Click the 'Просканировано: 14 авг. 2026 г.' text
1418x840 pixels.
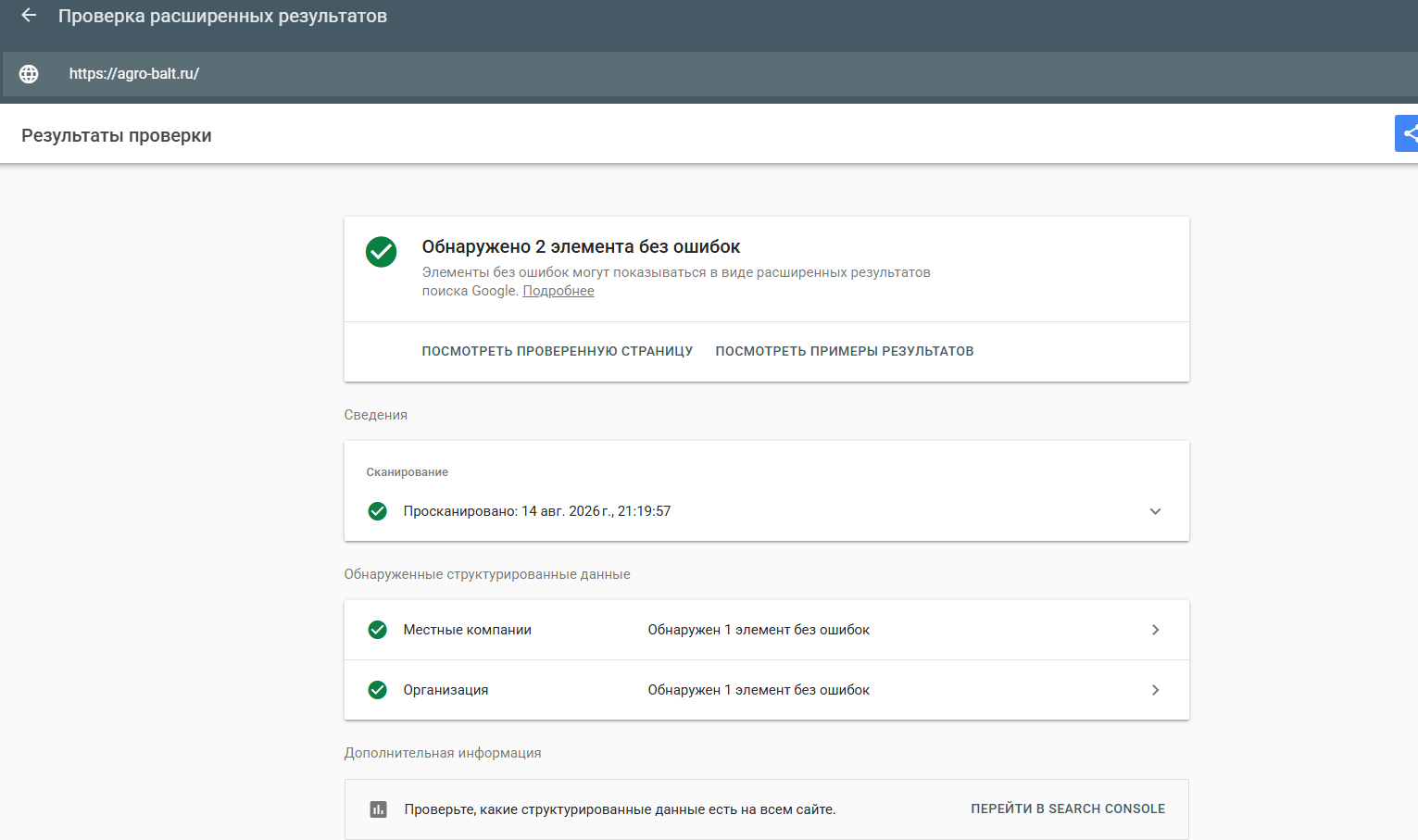point(537,511)
